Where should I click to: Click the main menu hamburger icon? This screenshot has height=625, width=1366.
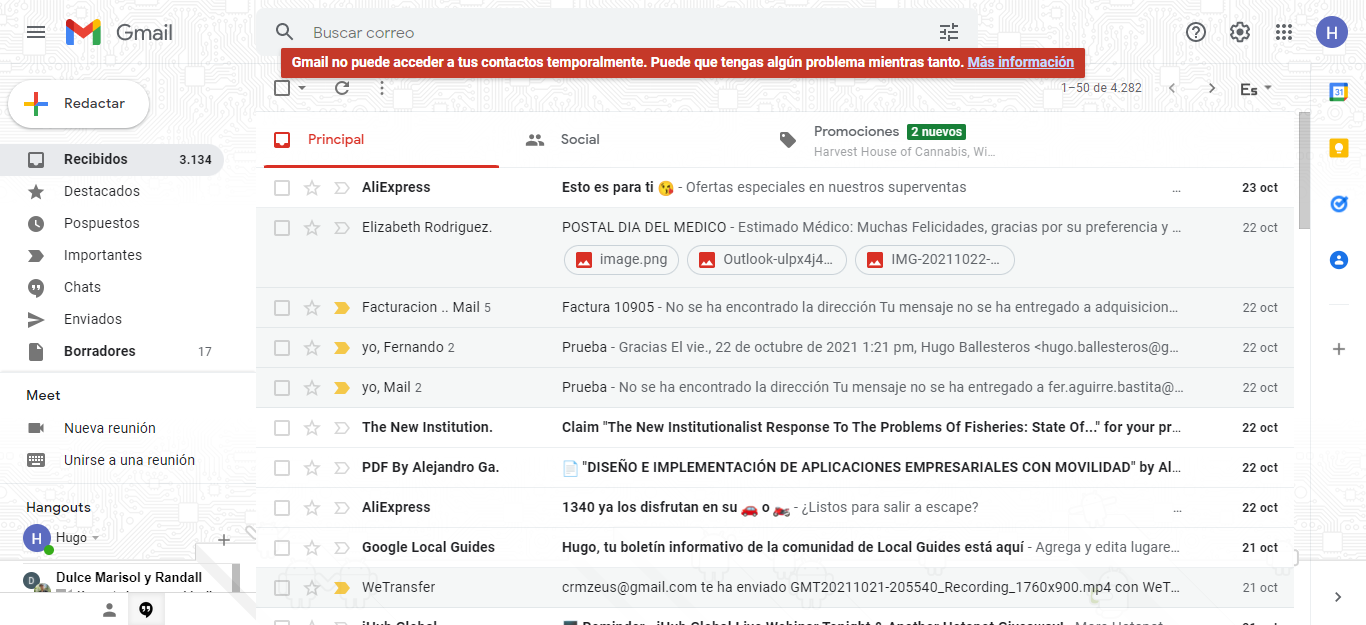coord(36,32)
